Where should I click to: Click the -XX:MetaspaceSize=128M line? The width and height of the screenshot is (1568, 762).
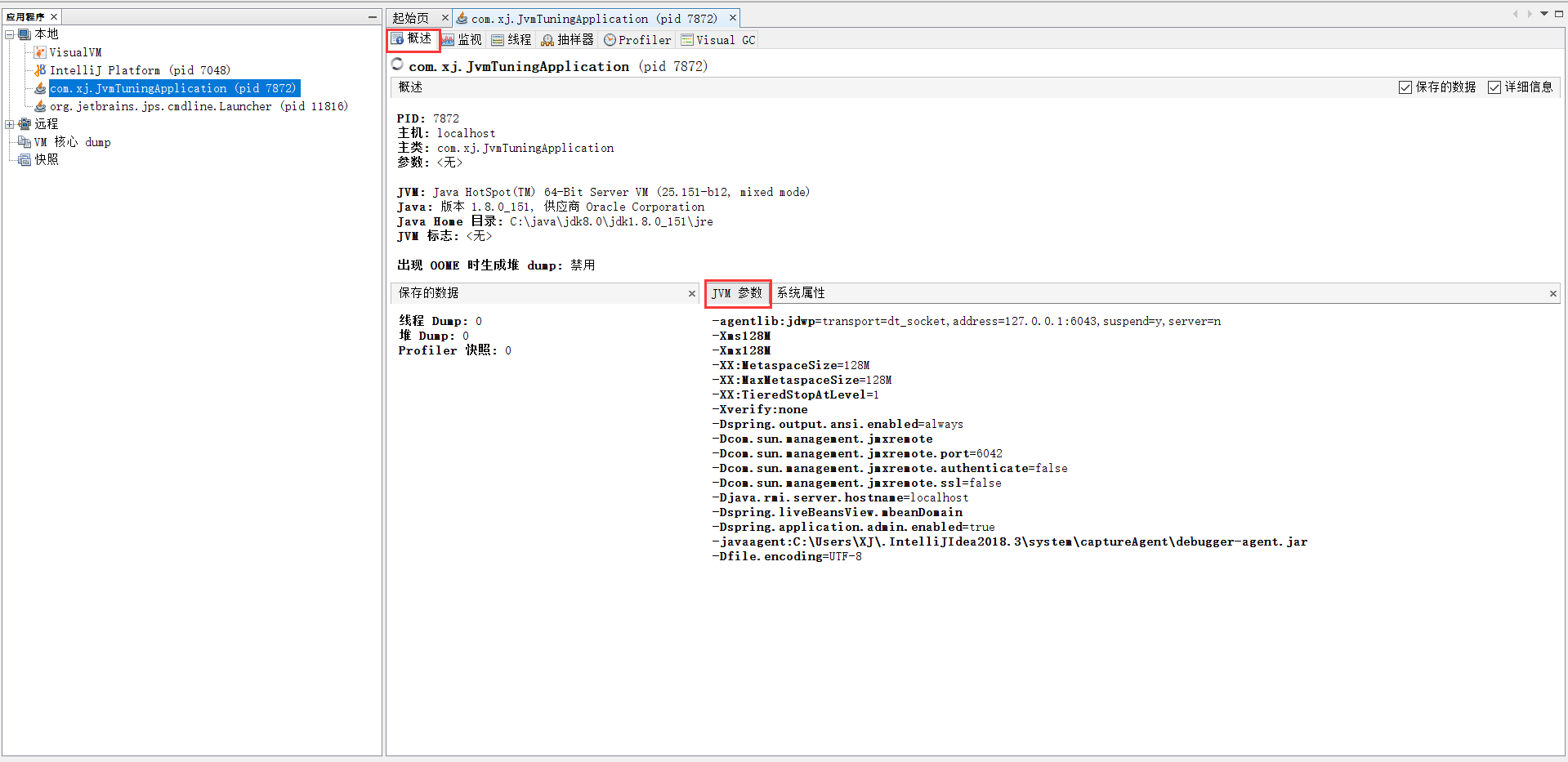(x=791, y=366)
